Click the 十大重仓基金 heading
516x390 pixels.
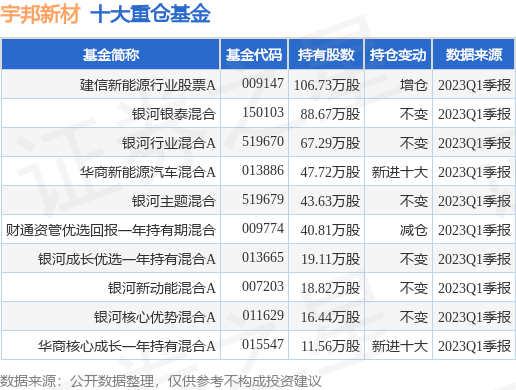[150, 14]
